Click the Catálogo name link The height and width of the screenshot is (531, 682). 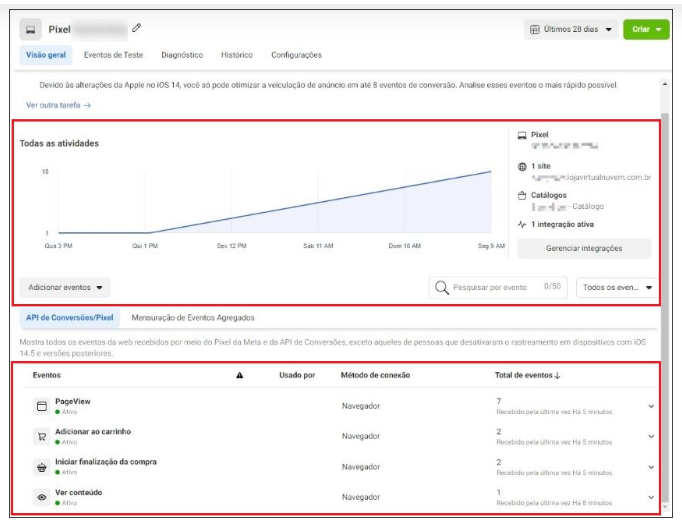[x=568, y=207]
